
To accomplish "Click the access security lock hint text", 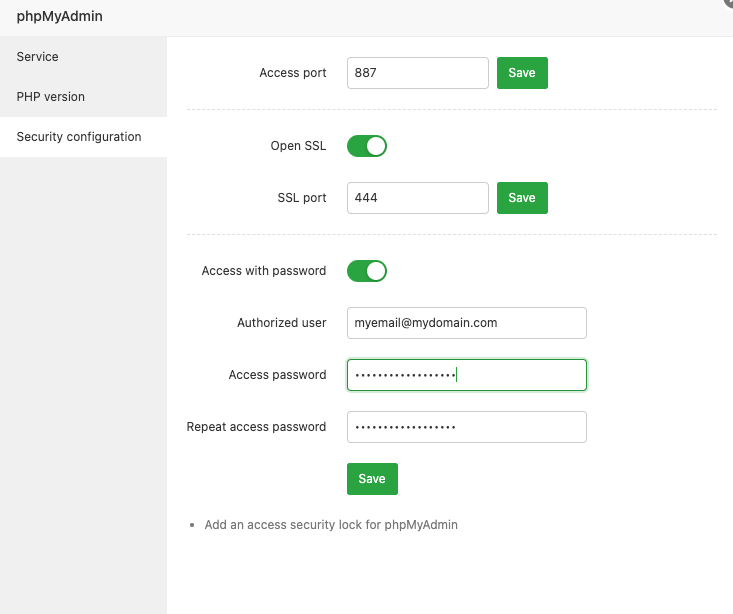I will 331,525.
